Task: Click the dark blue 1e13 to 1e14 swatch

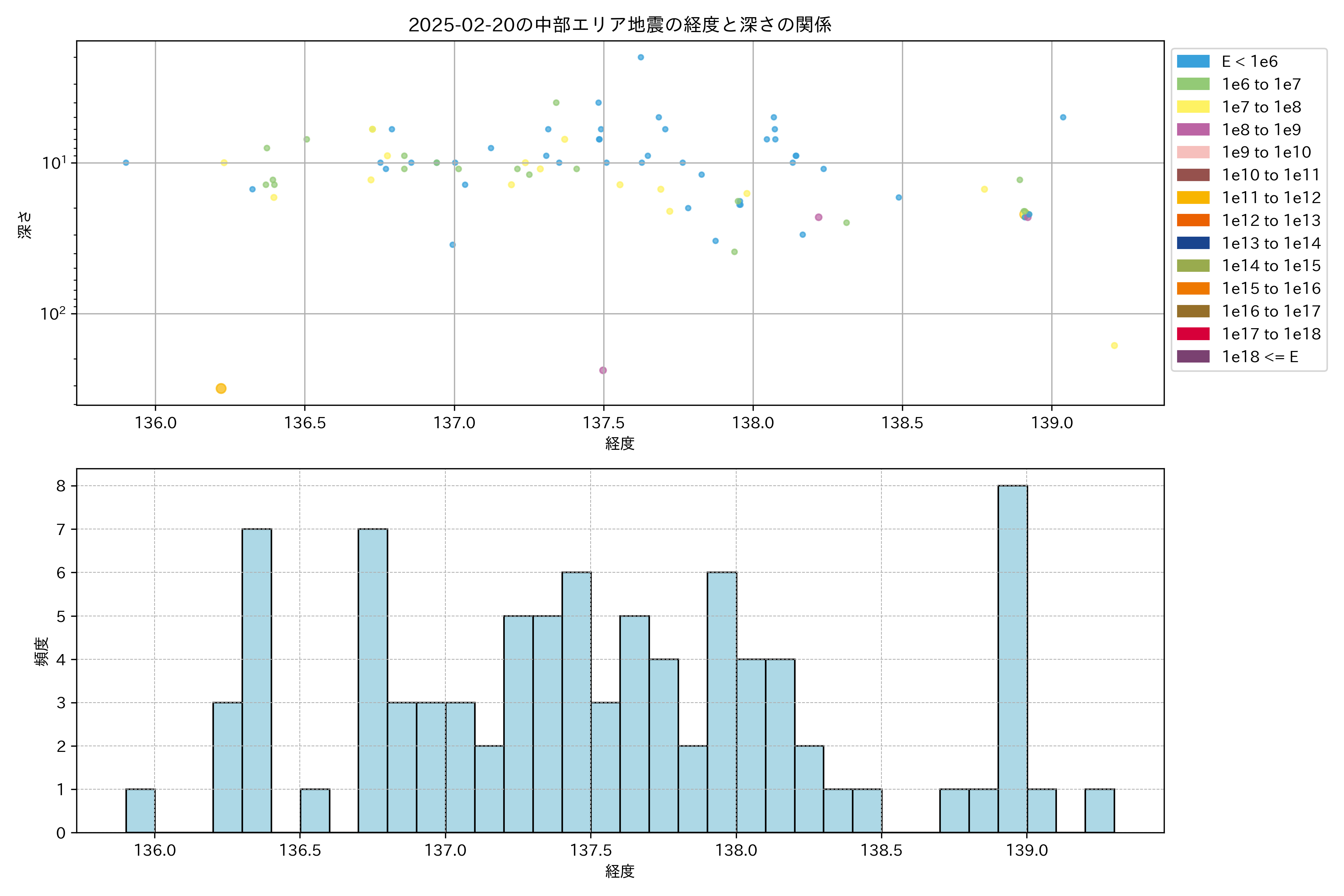Action: pyautogui.click(x=1192, y=243)
